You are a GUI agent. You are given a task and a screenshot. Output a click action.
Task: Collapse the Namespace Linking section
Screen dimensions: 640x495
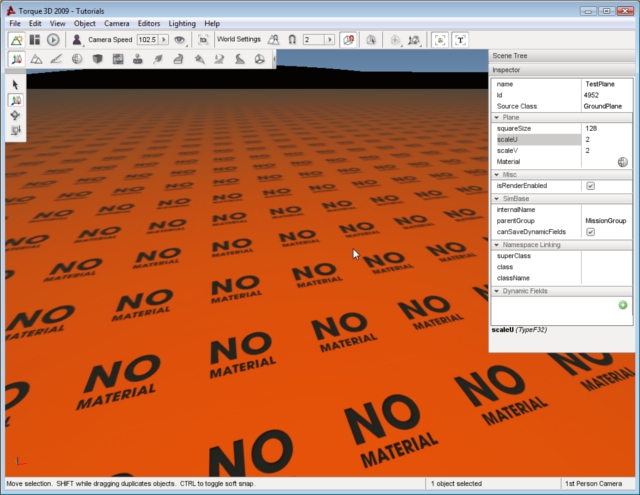click(497, 244)
